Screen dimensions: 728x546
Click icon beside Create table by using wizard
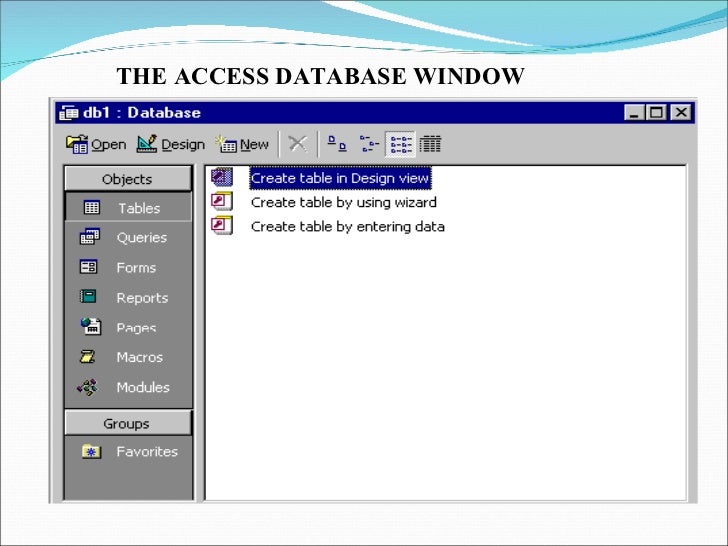pyautogui.click(x=222, y=201)
